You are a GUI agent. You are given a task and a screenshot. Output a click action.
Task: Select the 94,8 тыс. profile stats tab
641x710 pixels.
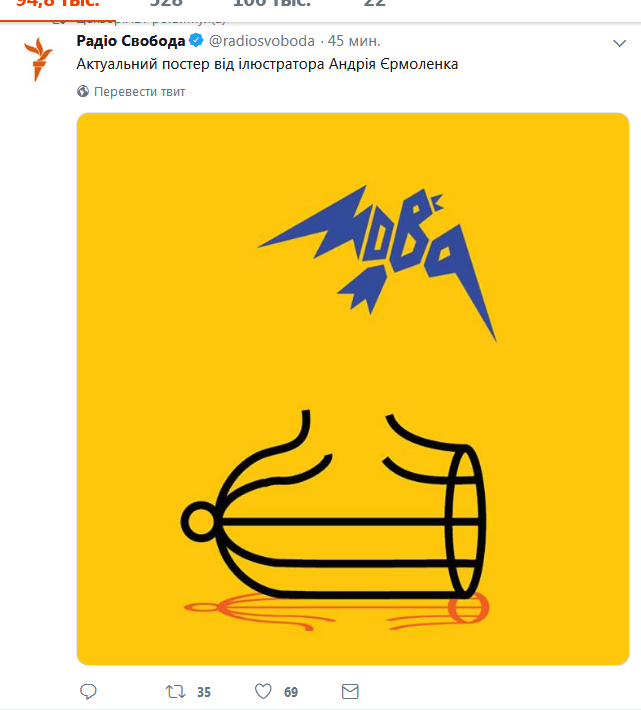coord(58,4)
